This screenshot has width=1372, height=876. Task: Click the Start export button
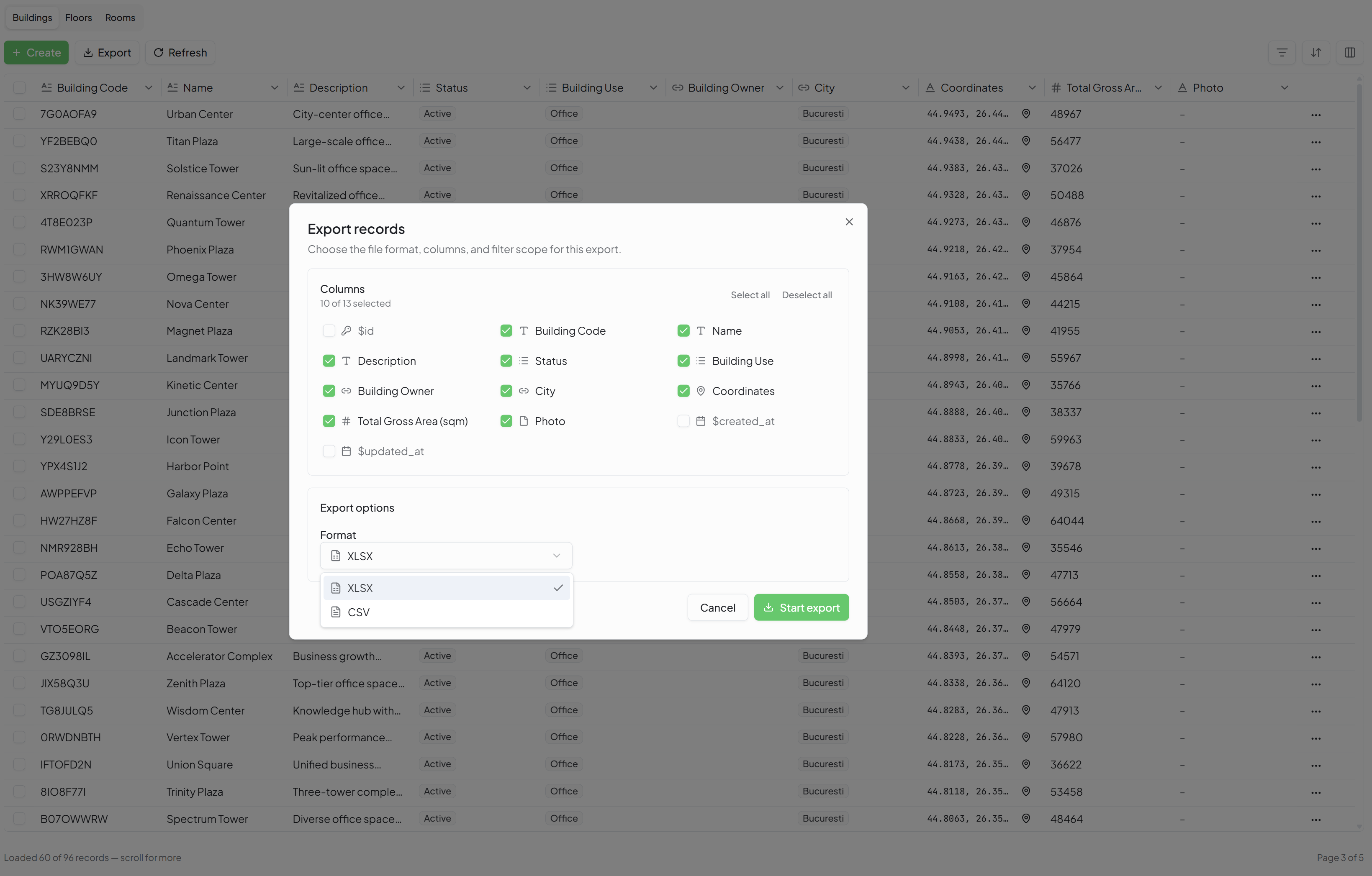tap(801, 608)
